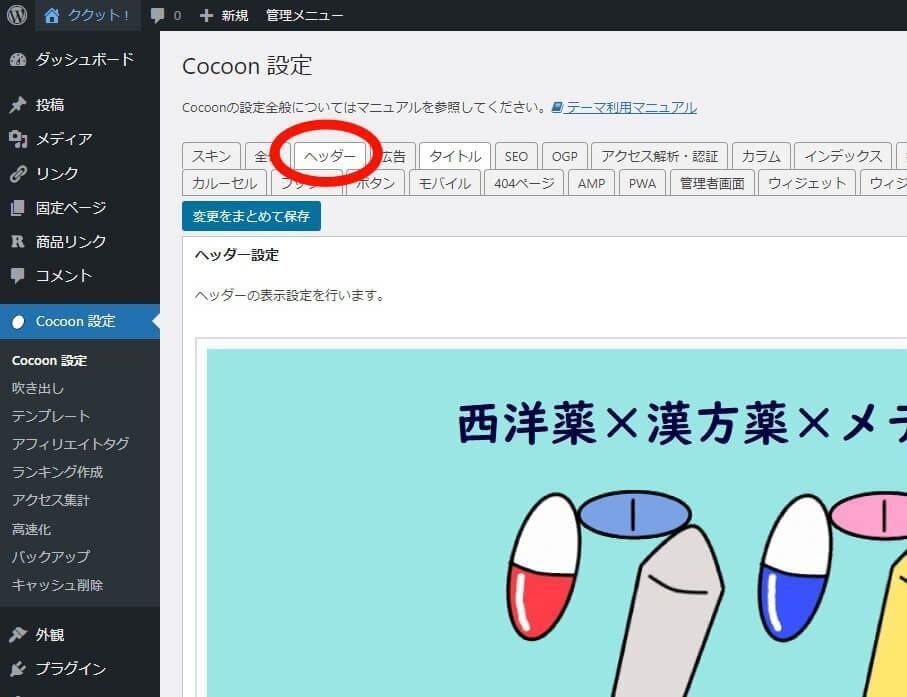
Task: Open the テーマ利用マニュアル link
Action: point(631,107)
